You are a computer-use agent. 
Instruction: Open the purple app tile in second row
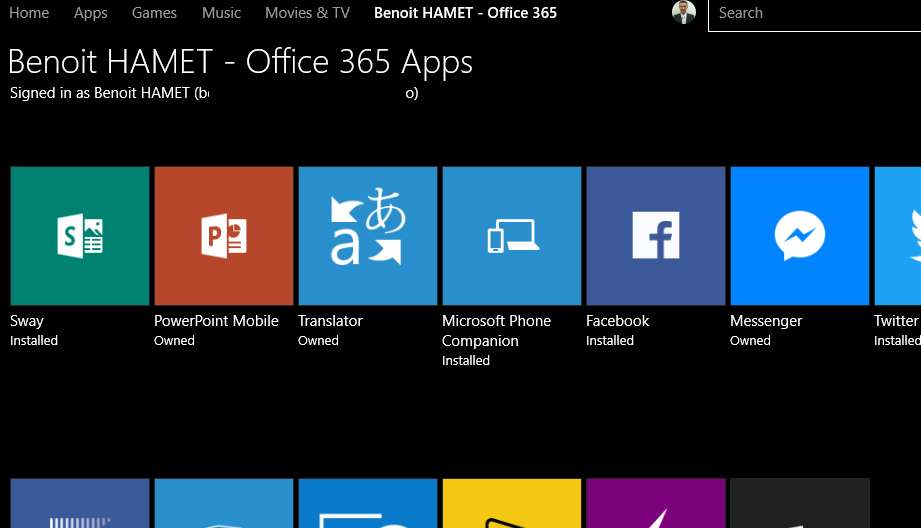tap(656, 503)
